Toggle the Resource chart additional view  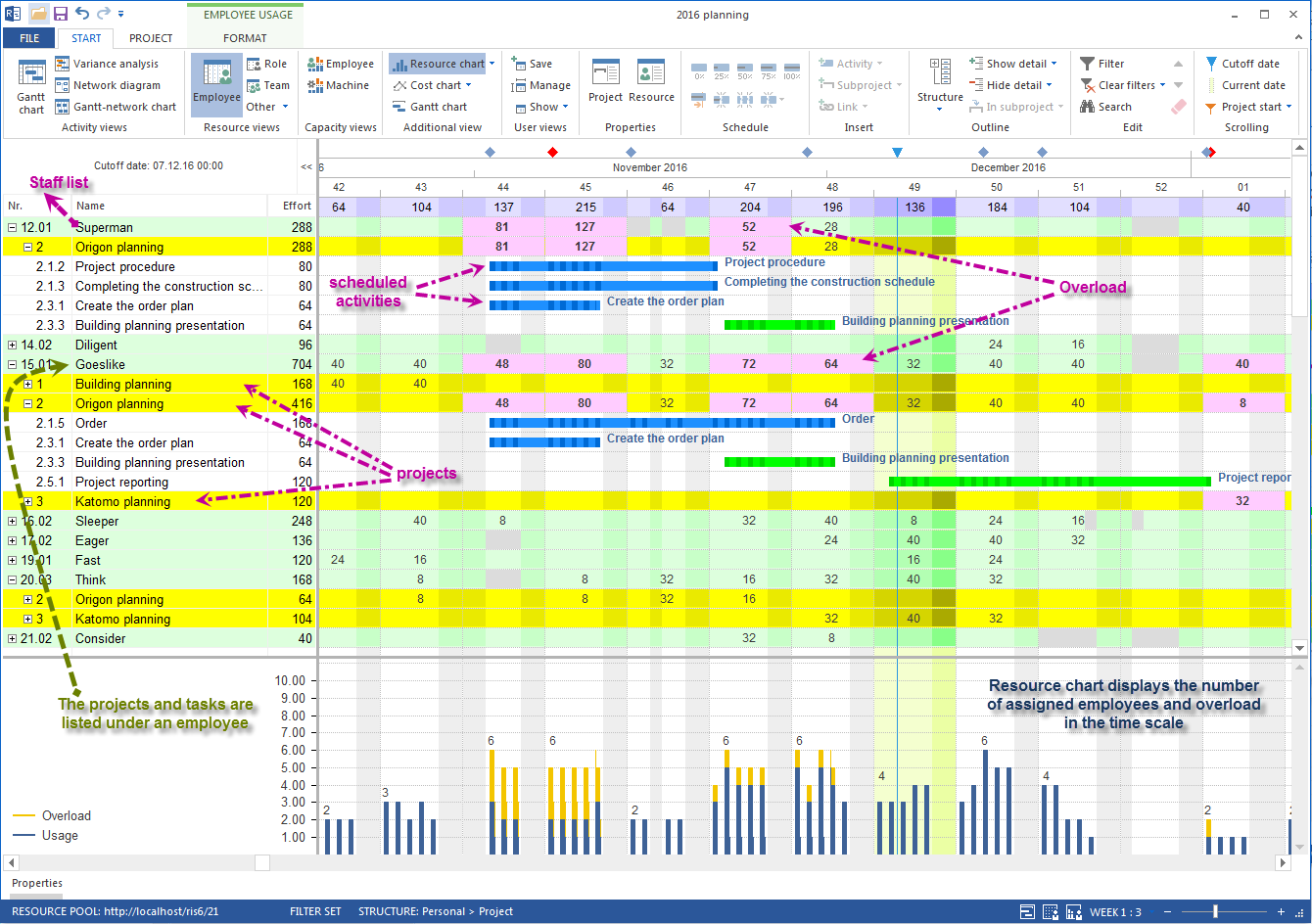[438, 64]
